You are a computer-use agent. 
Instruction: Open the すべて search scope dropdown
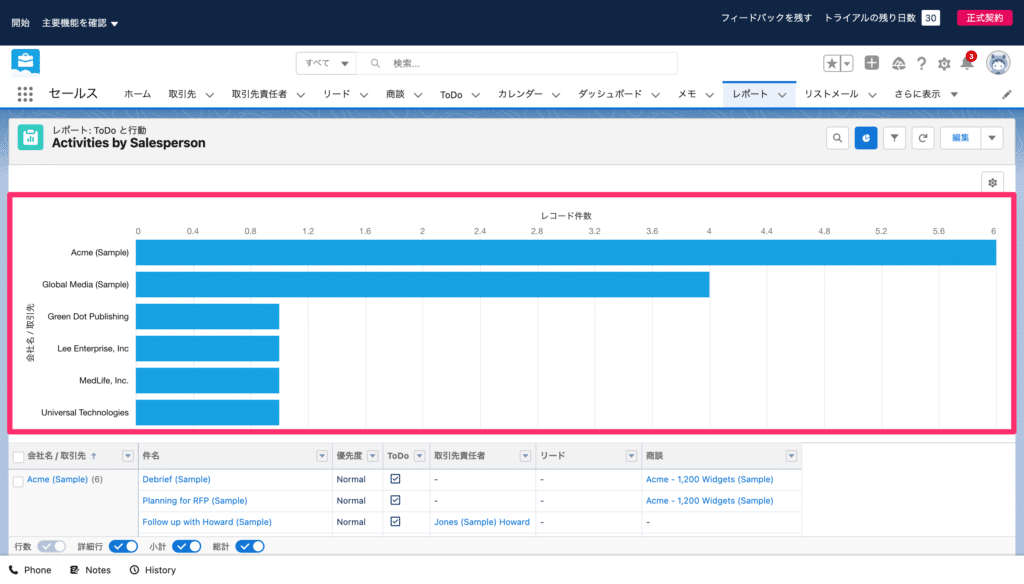(x=326, y=63)
